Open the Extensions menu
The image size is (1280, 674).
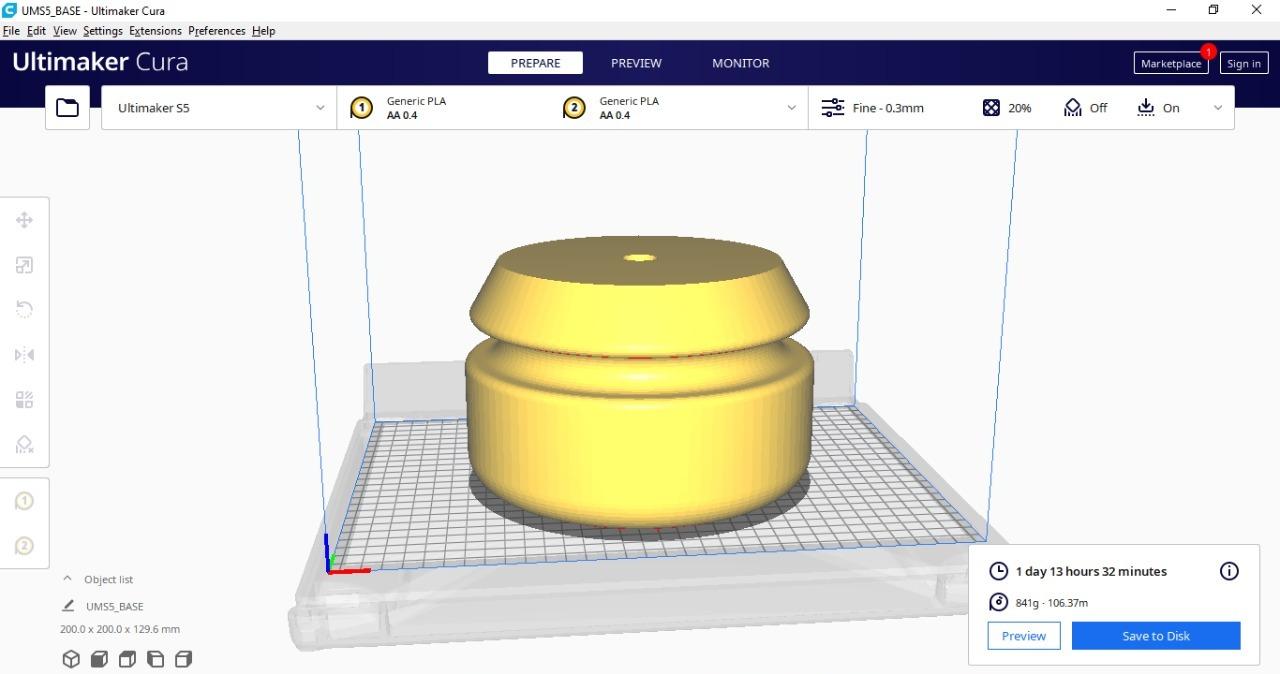point(155,31)
